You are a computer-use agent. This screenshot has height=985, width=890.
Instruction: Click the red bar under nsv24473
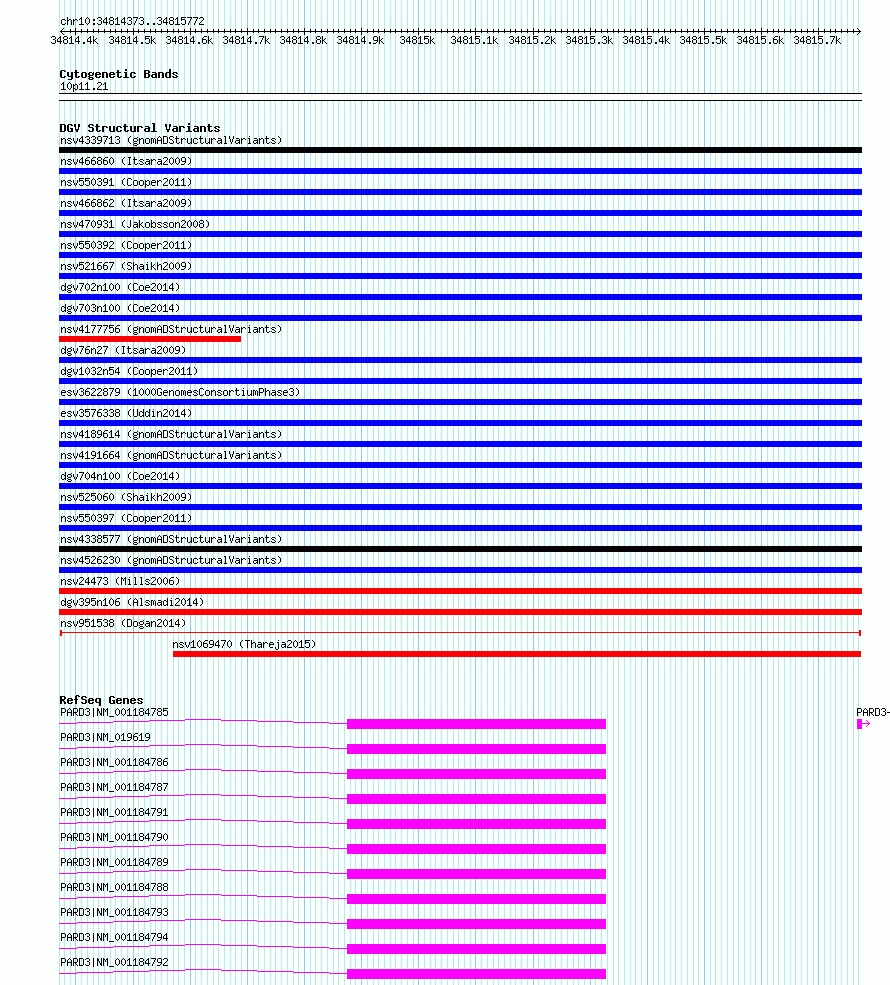(460, 591)
